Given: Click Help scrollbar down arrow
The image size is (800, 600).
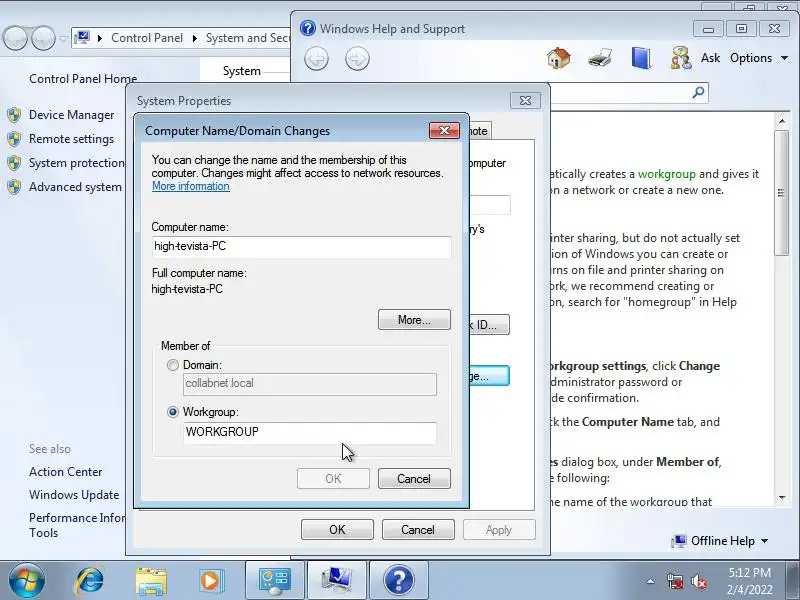Looking at the screenshot, I should (782, 497).
